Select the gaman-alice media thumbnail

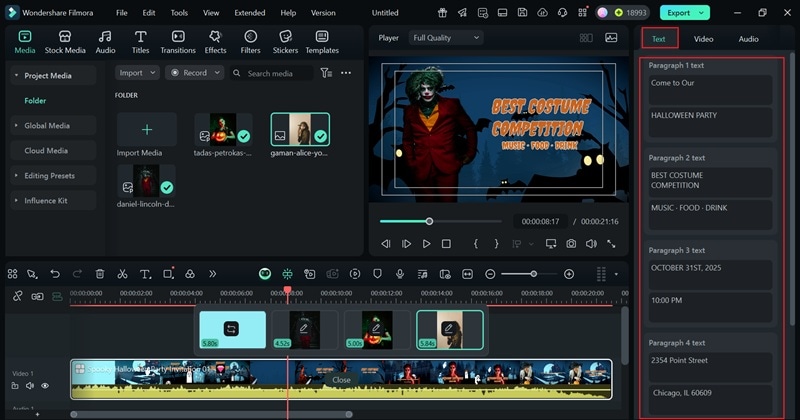[300, 129]
